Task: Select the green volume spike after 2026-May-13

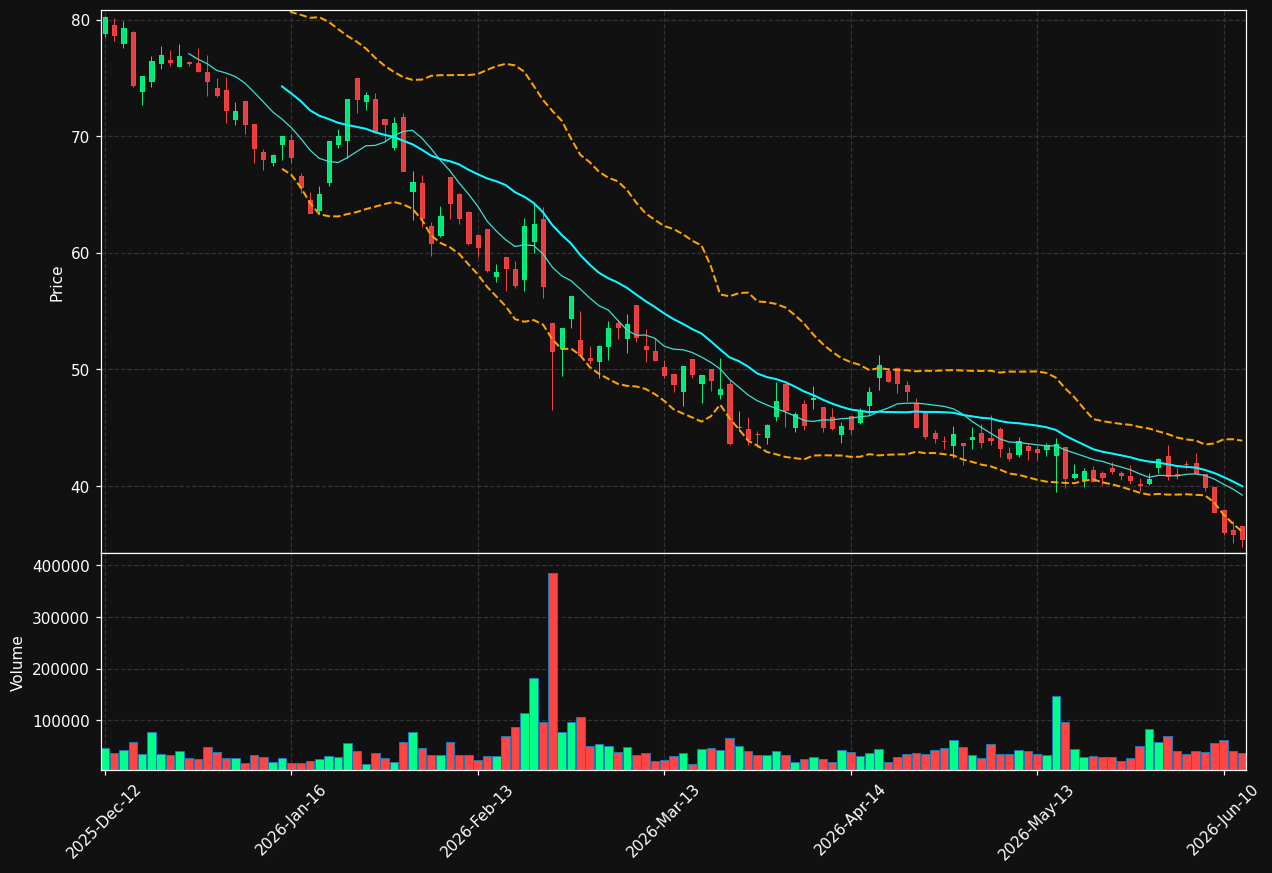Action: 1056,733
